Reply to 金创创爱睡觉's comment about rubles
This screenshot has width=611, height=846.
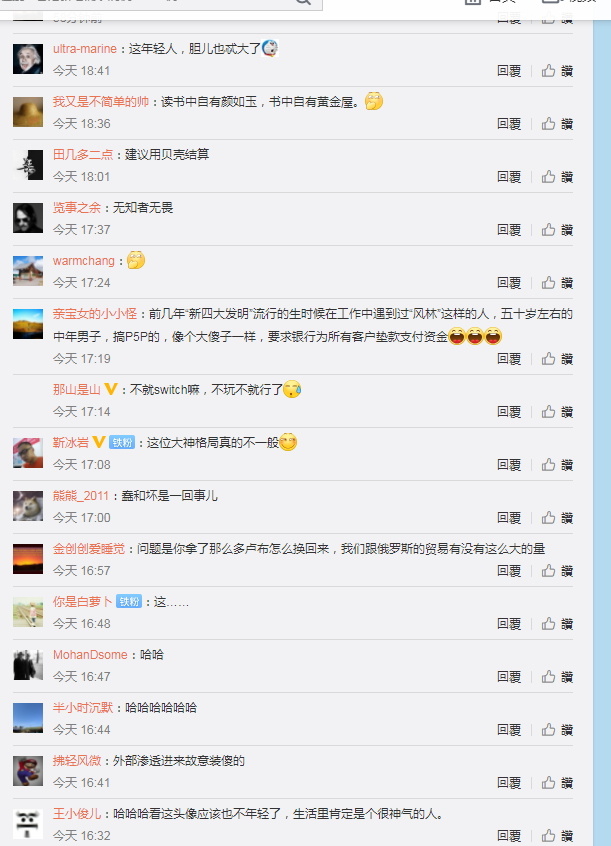click(509, 570)
